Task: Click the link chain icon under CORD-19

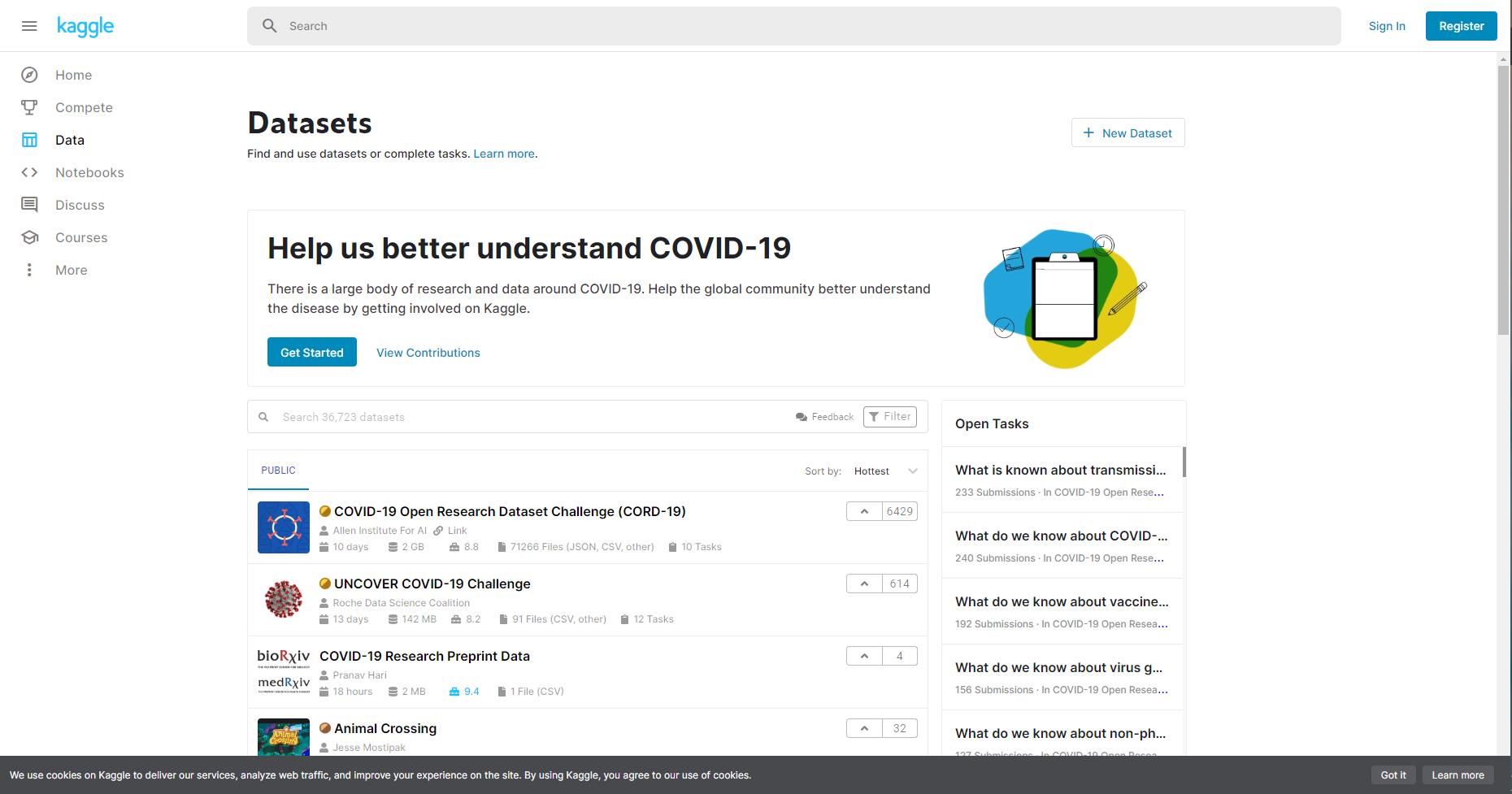Action: click(438, 531)
